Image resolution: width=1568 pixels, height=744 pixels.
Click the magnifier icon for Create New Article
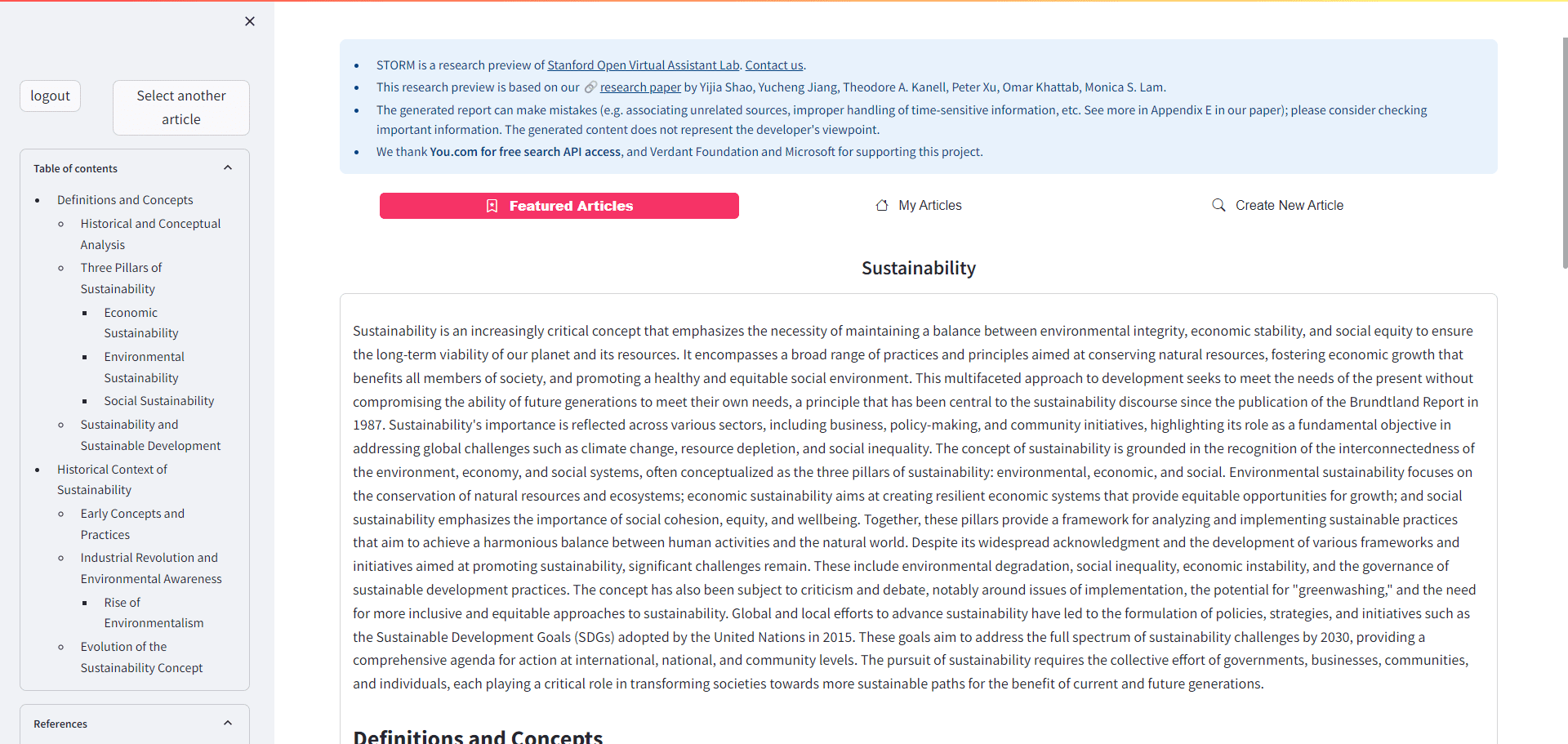tap(1218, 205)
